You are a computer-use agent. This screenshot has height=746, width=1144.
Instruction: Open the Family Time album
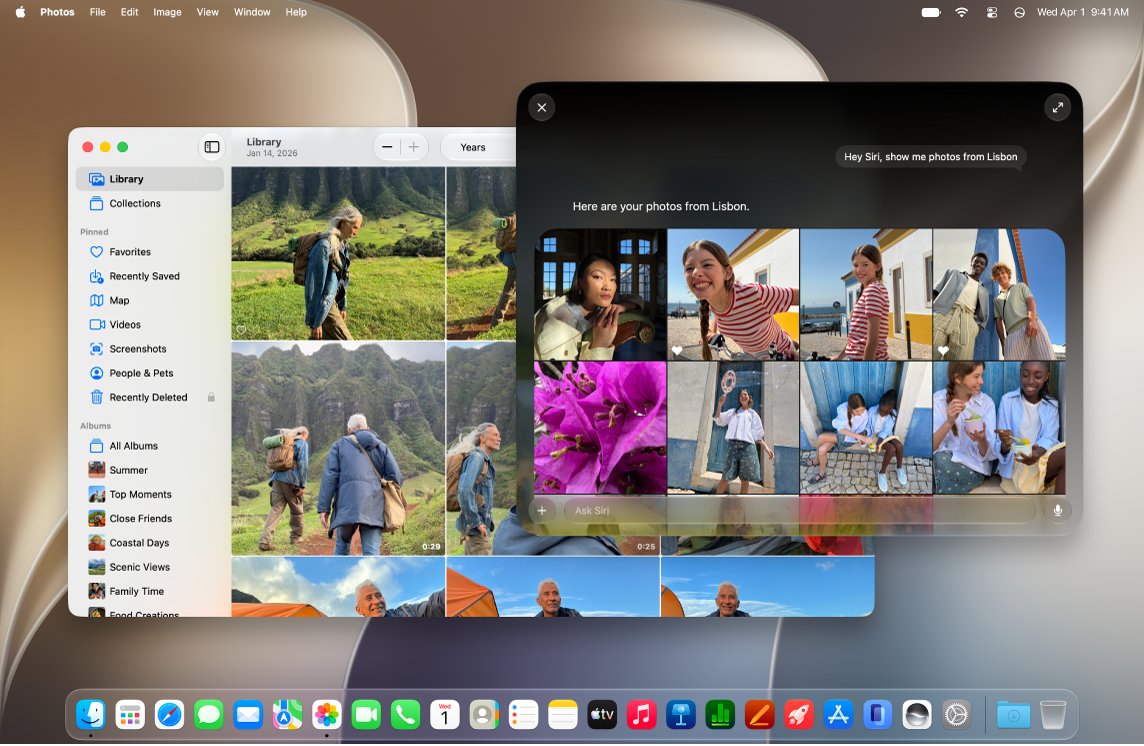150,591
